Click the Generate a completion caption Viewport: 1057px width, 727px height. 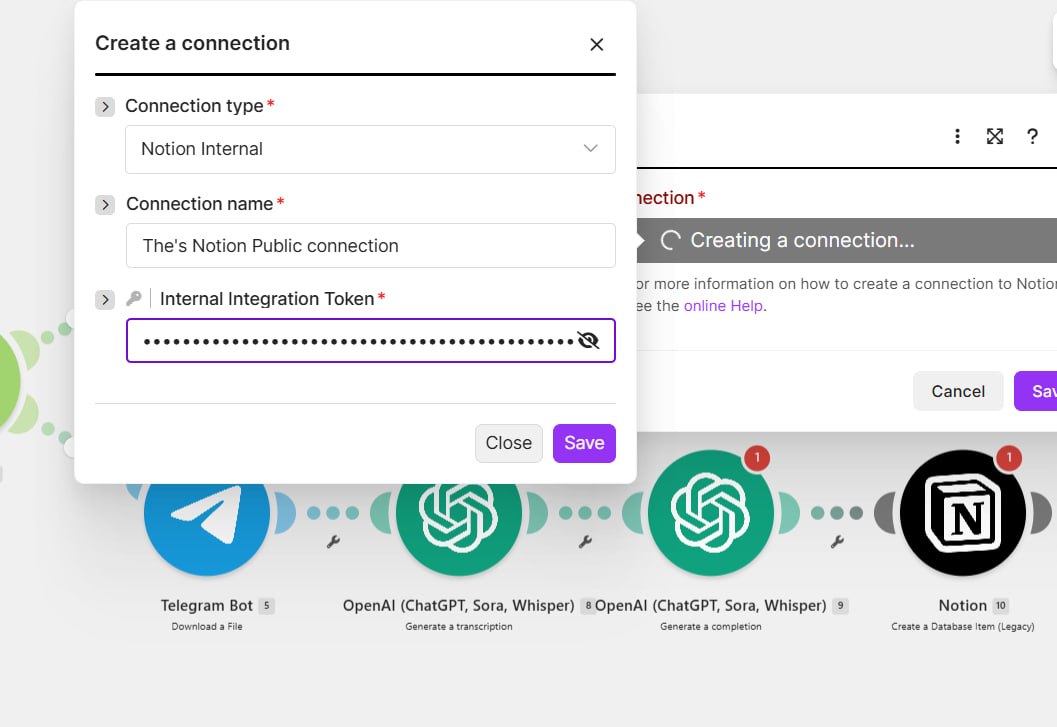711,627
